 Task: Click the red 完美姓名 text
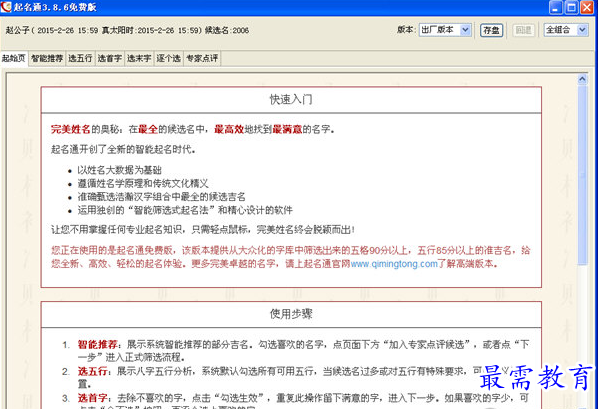71,129
